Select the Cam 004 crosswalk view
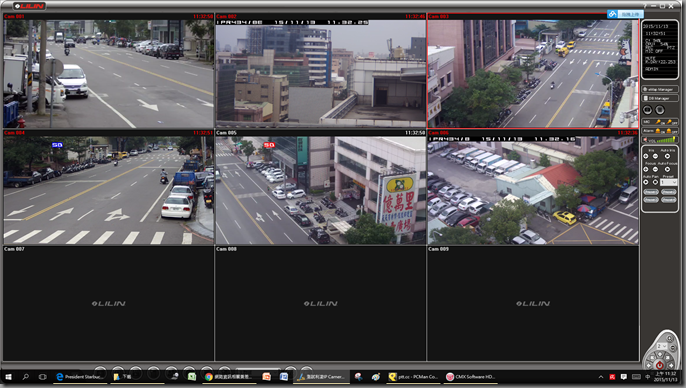 (108, 190)
